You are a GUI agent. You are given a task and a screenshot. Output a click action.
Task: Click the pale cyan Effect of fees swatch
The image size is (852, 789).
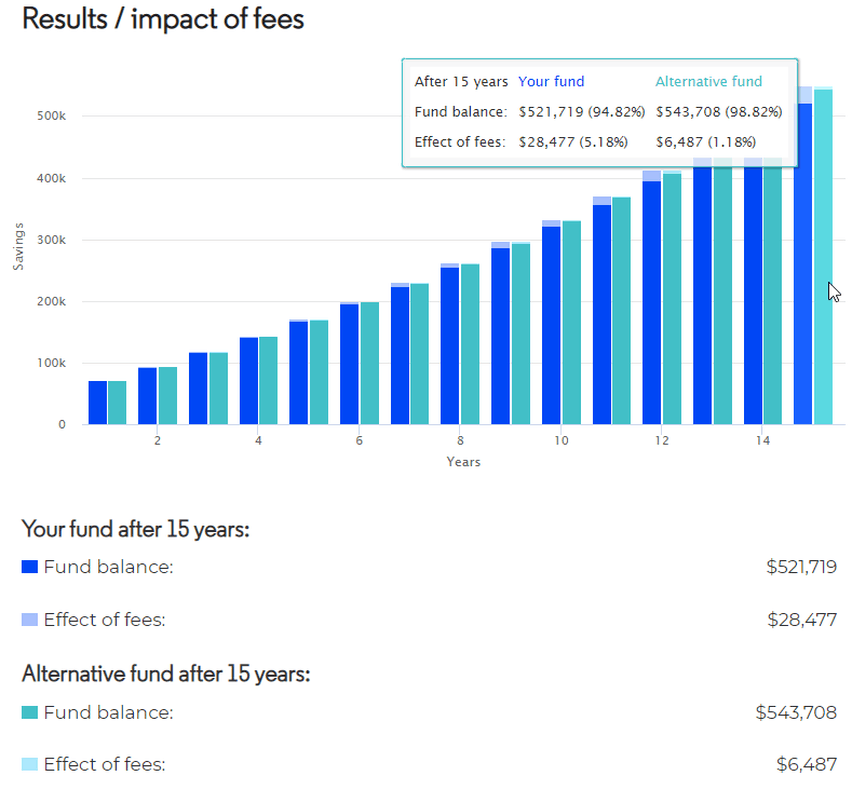point(30,764)
